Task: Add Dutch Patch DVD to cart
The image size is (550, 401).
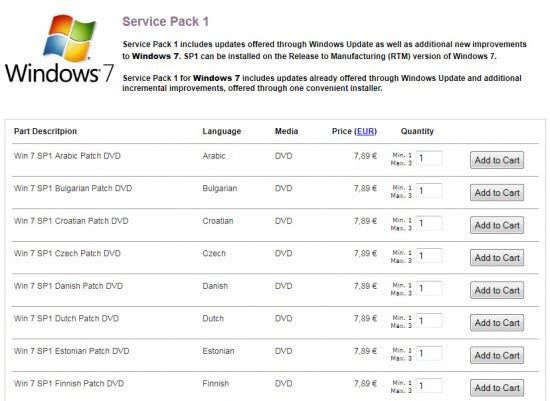Action: [497, 323]
